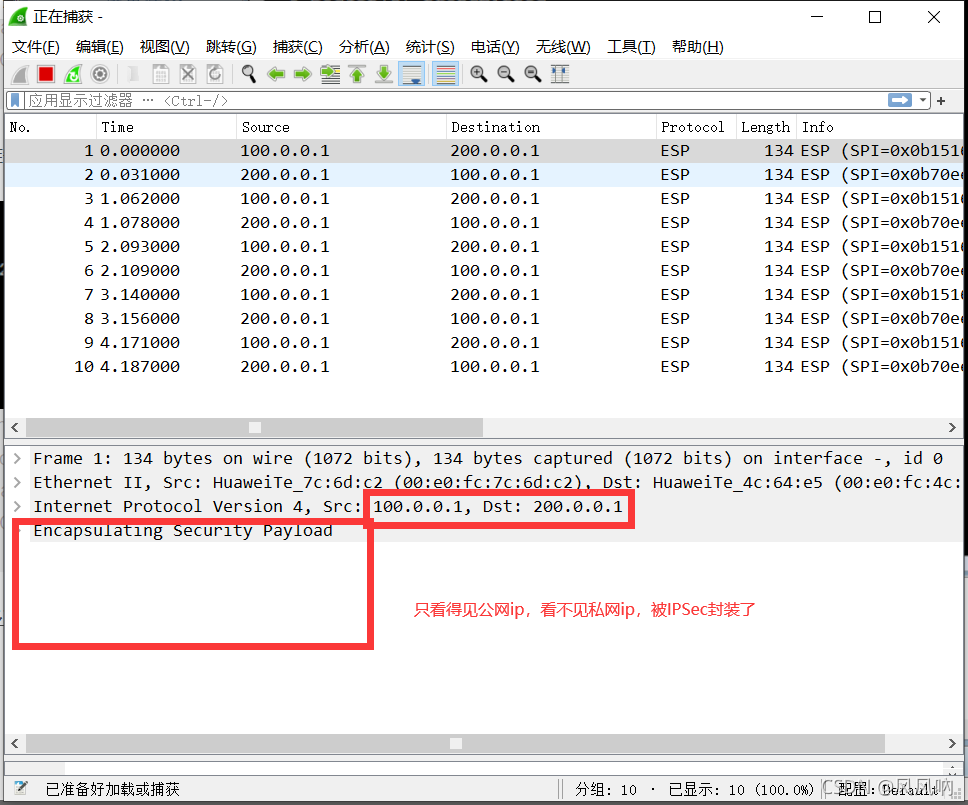This screenshot has width=968, height=805.
Task: Open the 统计(S) menu
Action: click(430, 47)
